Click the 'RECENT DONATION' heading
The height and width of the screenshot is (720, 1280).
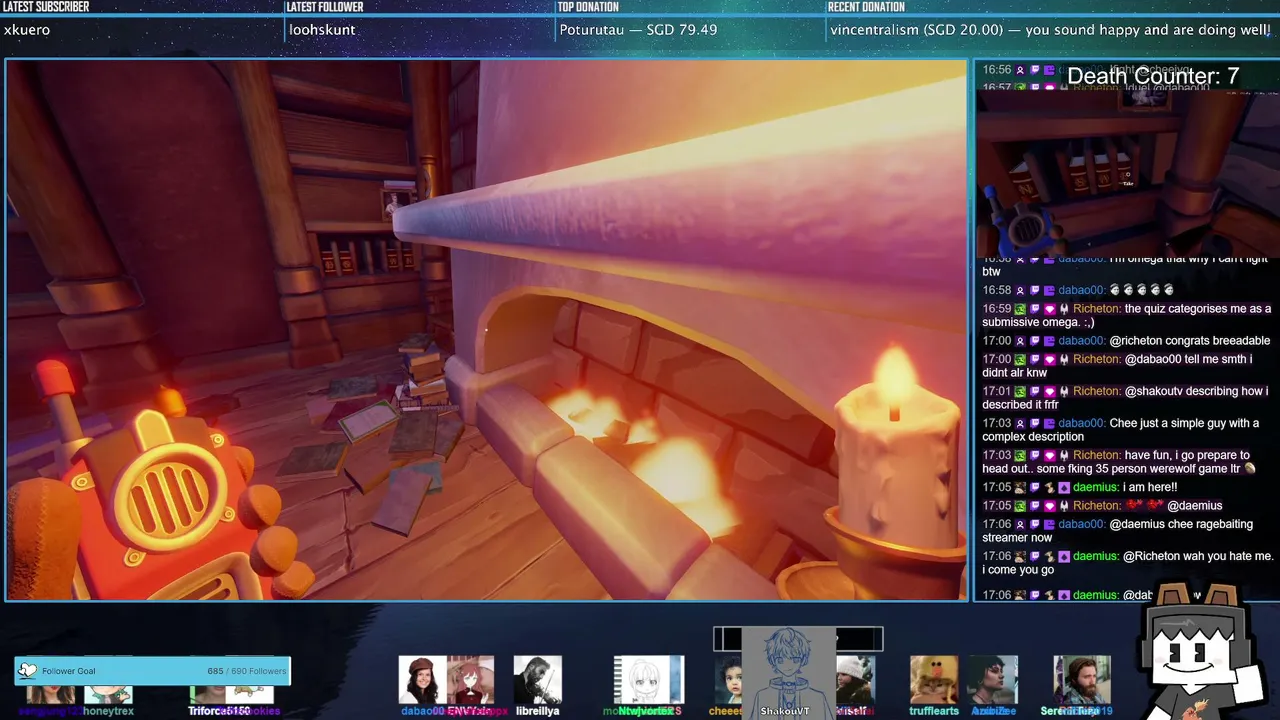click(866, 7)
